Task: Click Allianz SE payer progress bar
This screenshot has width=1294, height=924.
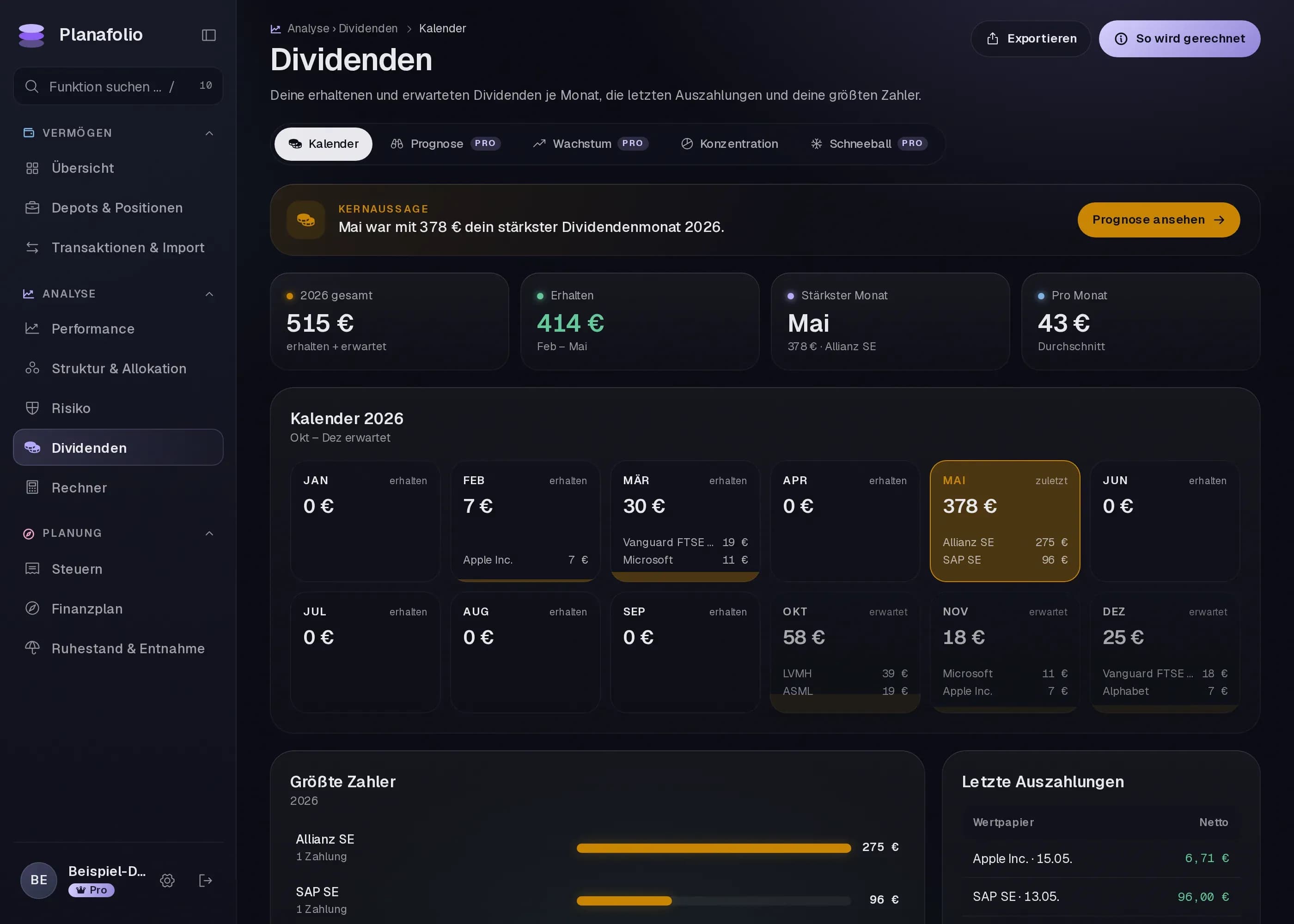Action: (714, 848)
